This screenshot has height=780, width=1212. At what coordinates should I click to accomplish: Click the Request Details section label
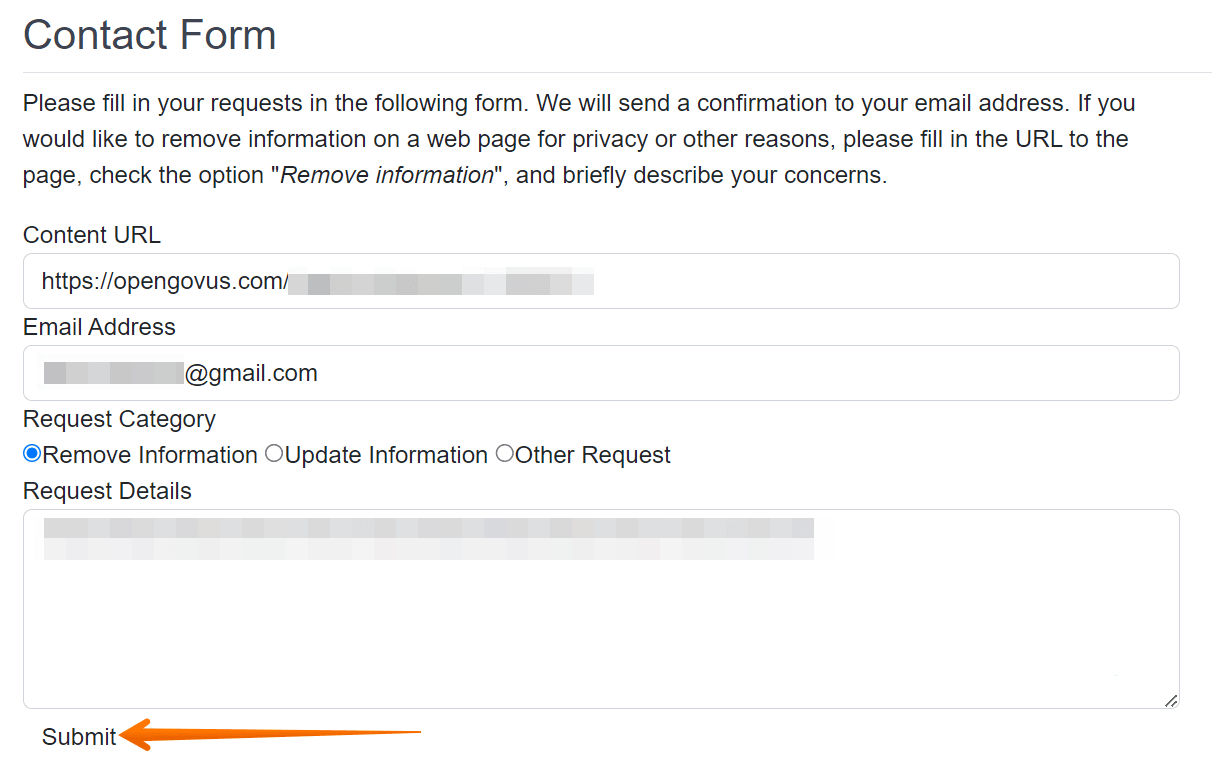point(106,491)
